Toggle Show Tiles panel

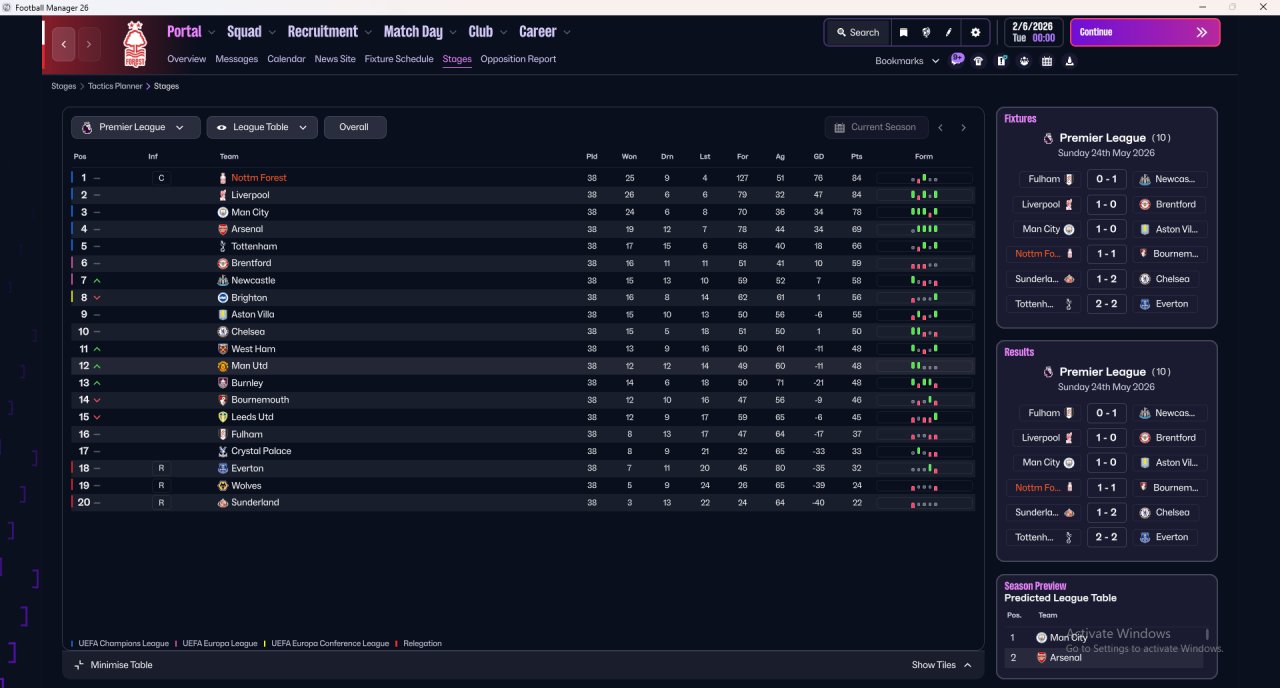click(x=941, y=665)
